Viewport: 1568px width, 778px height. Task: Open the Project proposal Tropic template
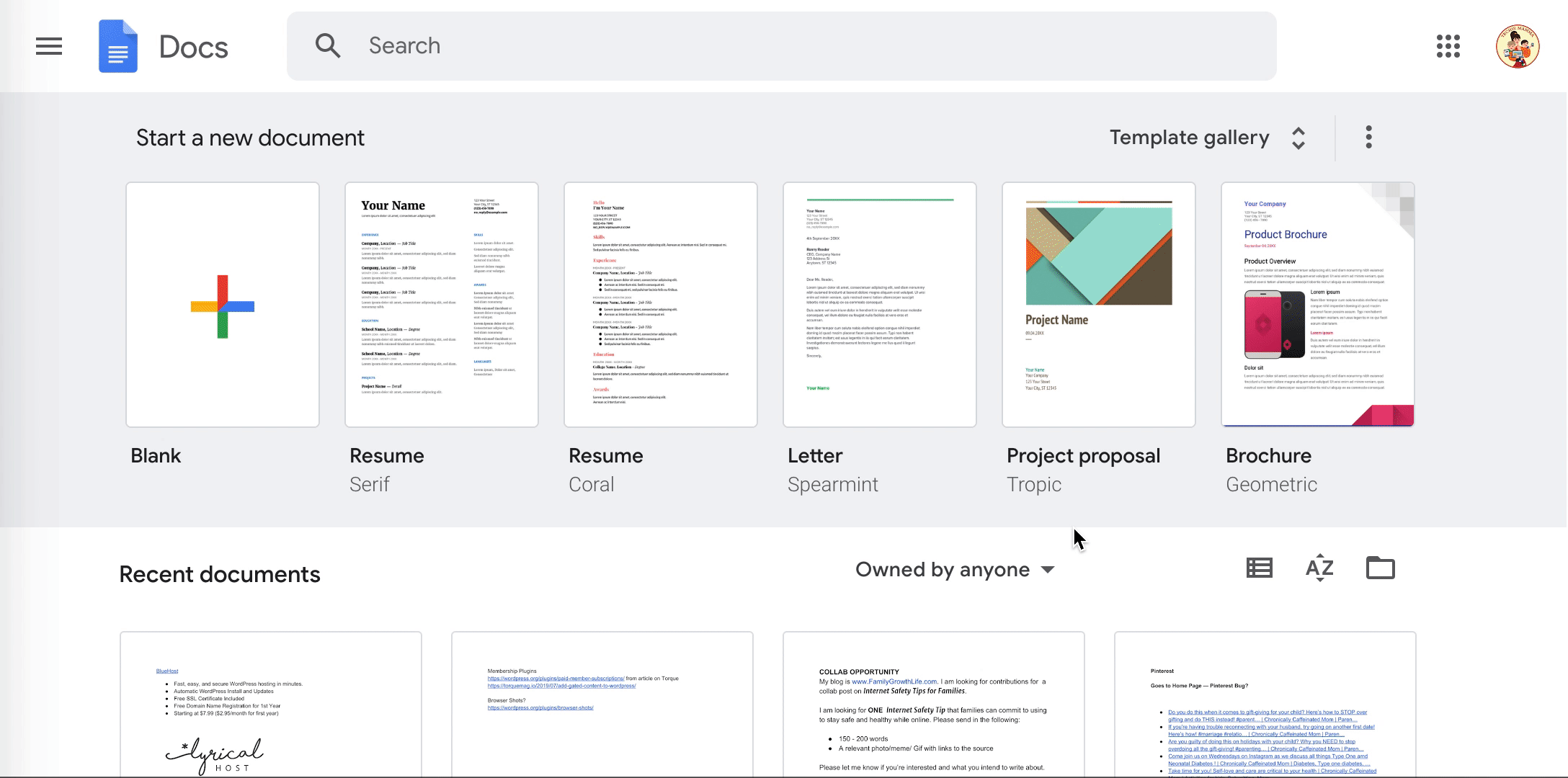[x=1099, y=304]
